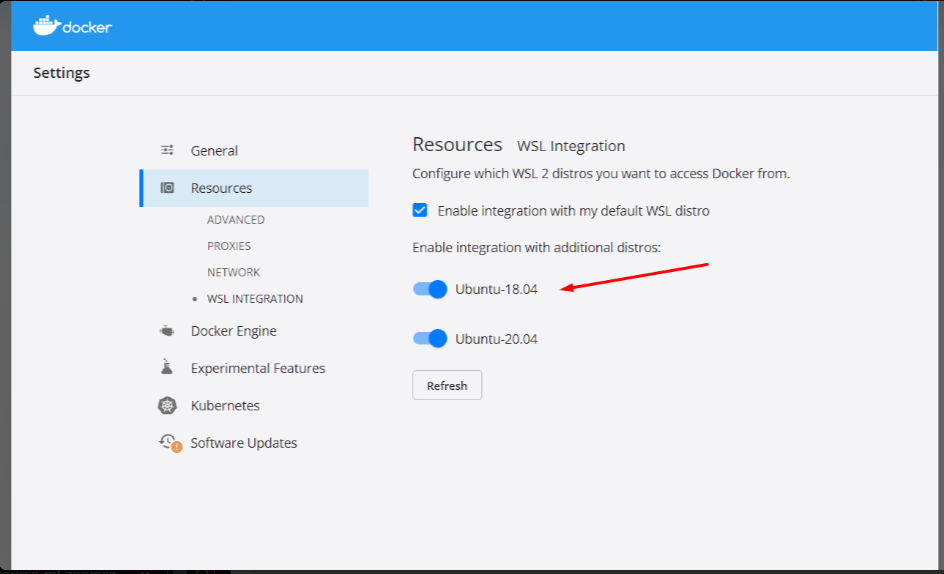The width and height of the screenshot is (944, 574).
Task: Click the Docker whale logo
Action: point(46,25)
